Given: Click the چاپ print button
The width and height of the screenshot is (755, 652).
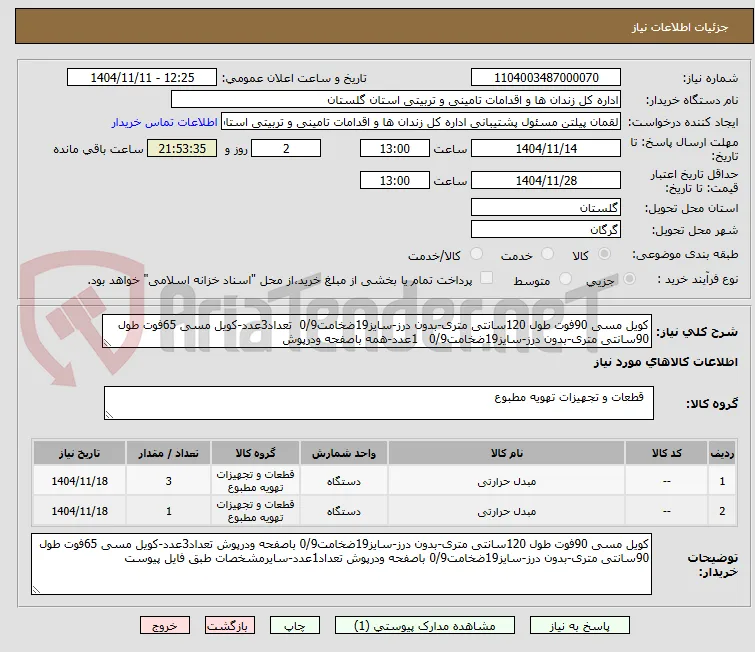Looking at the screenshot, I should pos(295,626).
